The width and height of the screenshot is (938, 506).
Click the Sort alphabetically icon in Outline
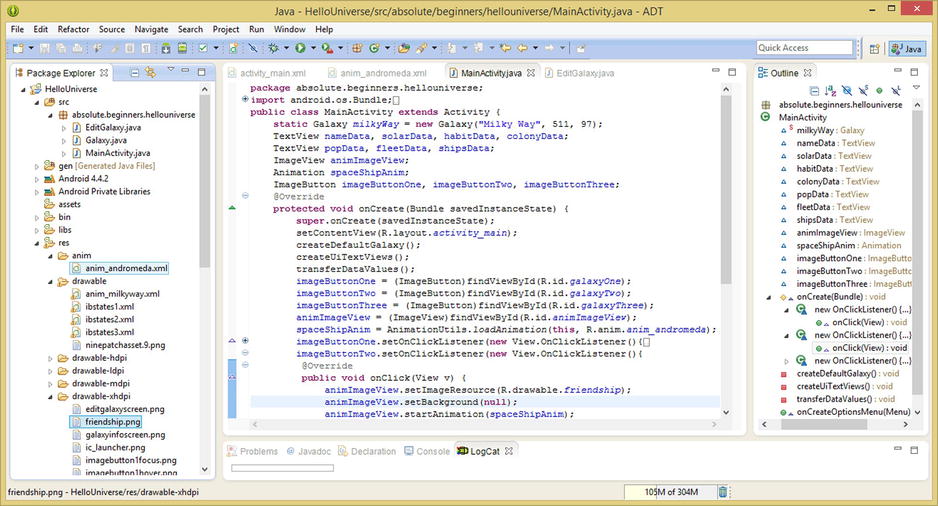point(832,90)
